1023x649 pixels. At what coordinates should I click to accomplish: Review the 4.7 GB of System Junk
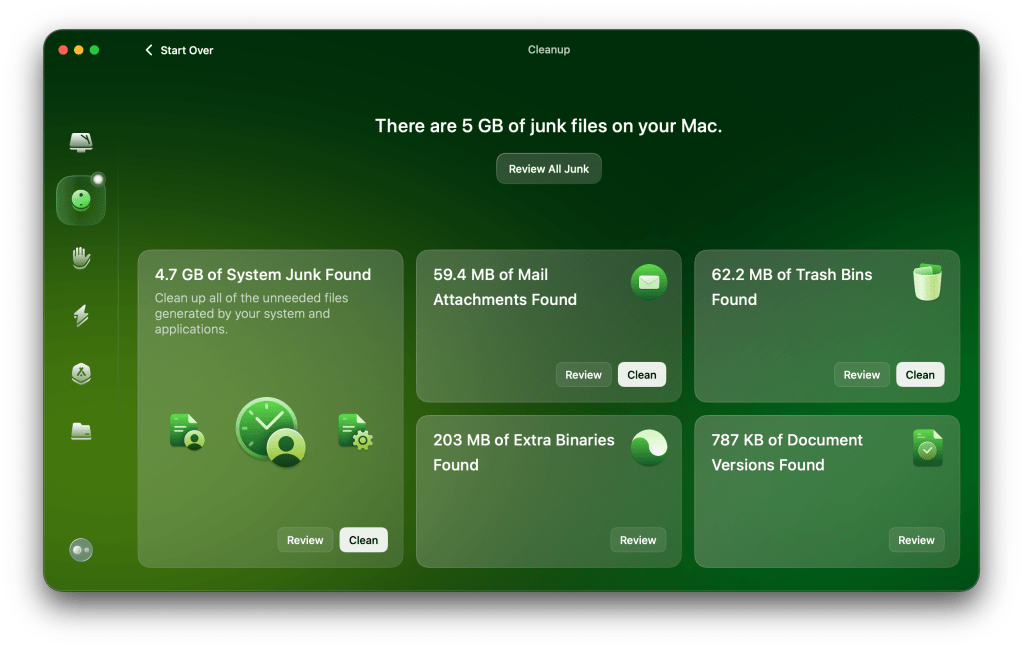tap(305, 539)
